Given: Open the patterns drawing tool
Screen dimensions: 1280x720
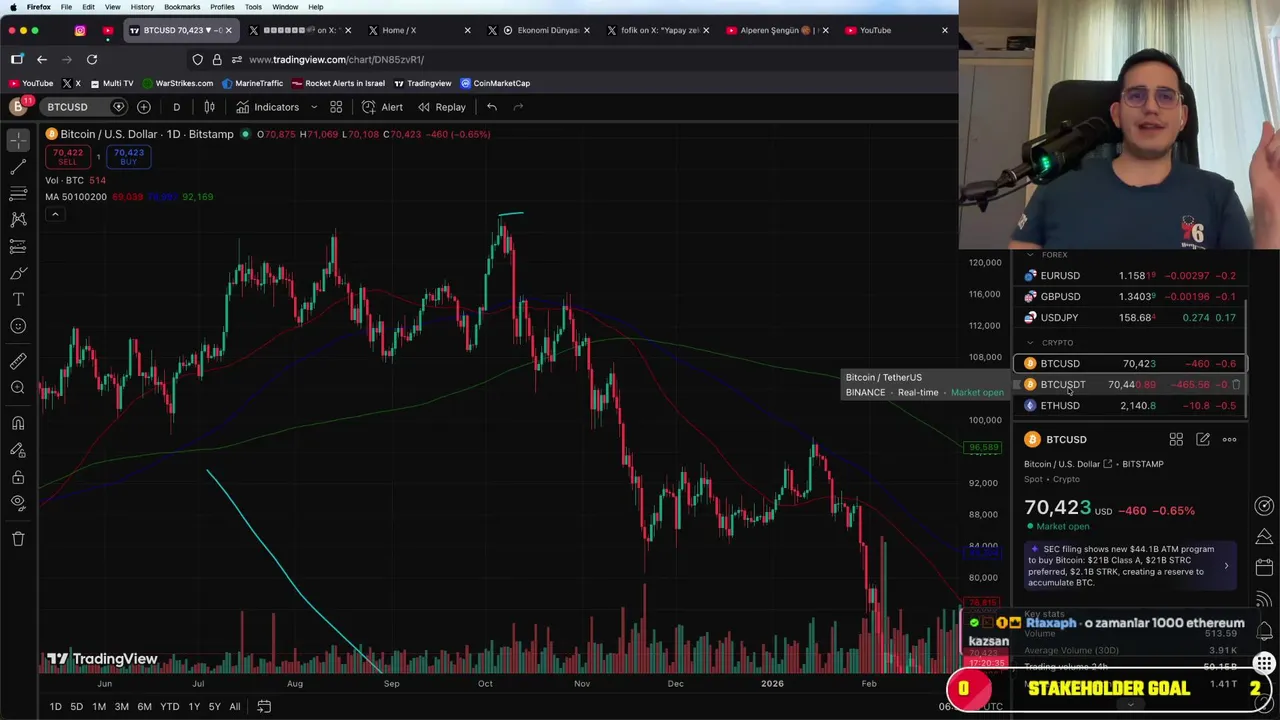Looking at the screenshot, I should (x=18, y=219).
